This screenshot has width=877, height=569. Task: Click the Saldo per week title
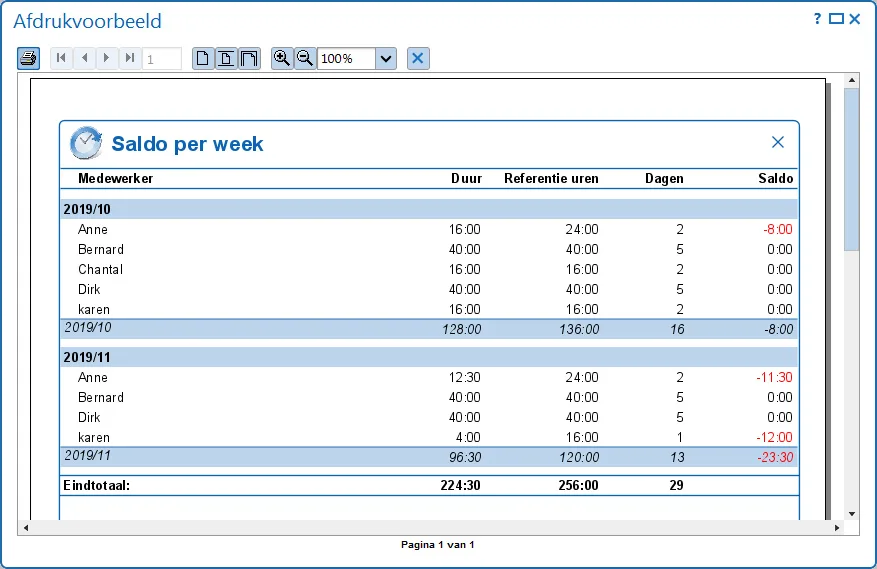point(187,144)
